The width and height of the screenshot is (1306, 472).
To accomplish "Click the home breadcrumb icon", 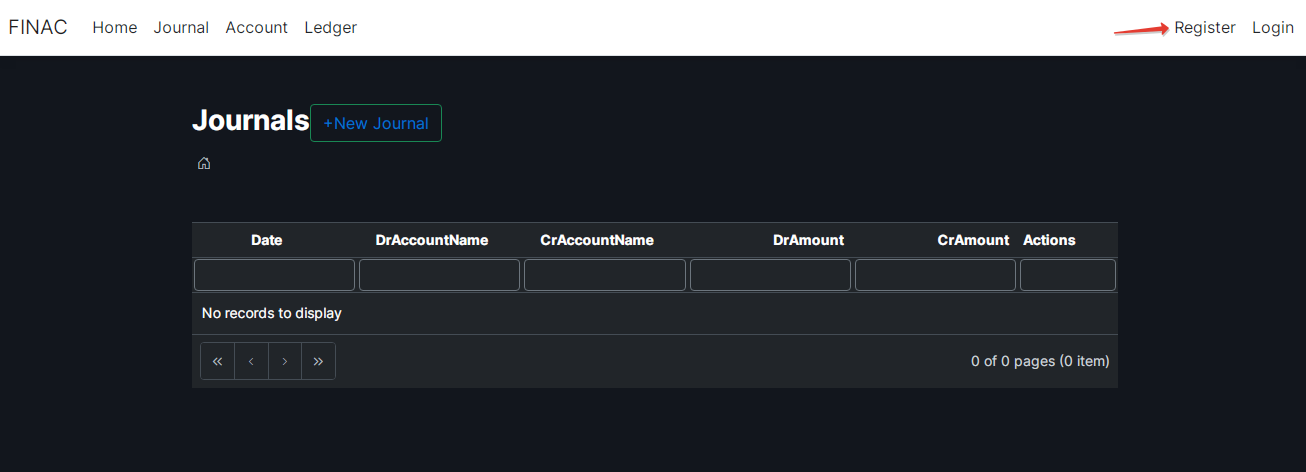I will [x=204, y=163].
